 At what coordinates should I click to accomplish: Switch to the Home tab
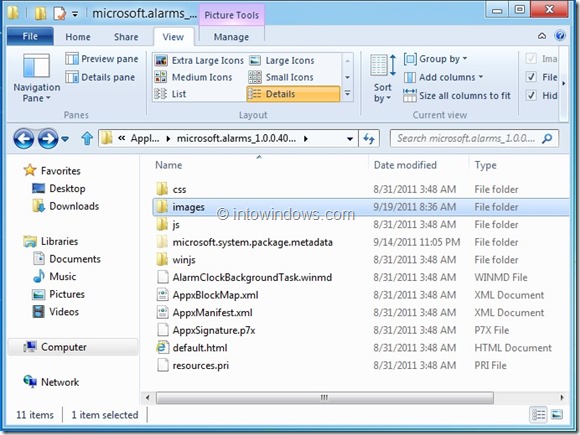78,37
